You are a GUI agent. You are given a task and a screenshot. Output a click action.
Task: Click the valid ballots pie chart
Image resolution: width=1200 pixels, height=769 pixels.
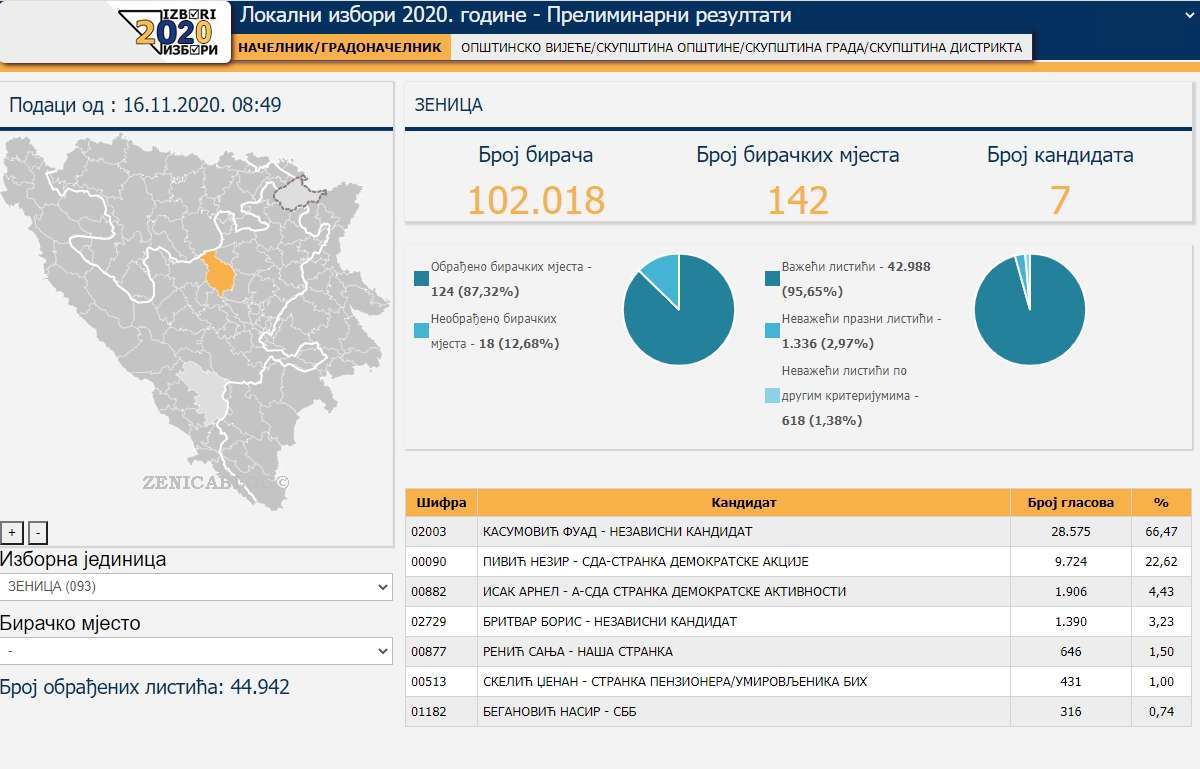tap(1029, 309)
